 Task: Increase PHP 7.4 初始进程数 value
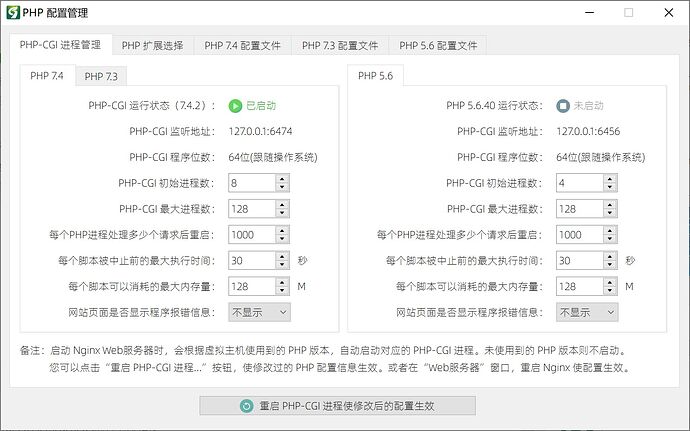pos(282,179)
